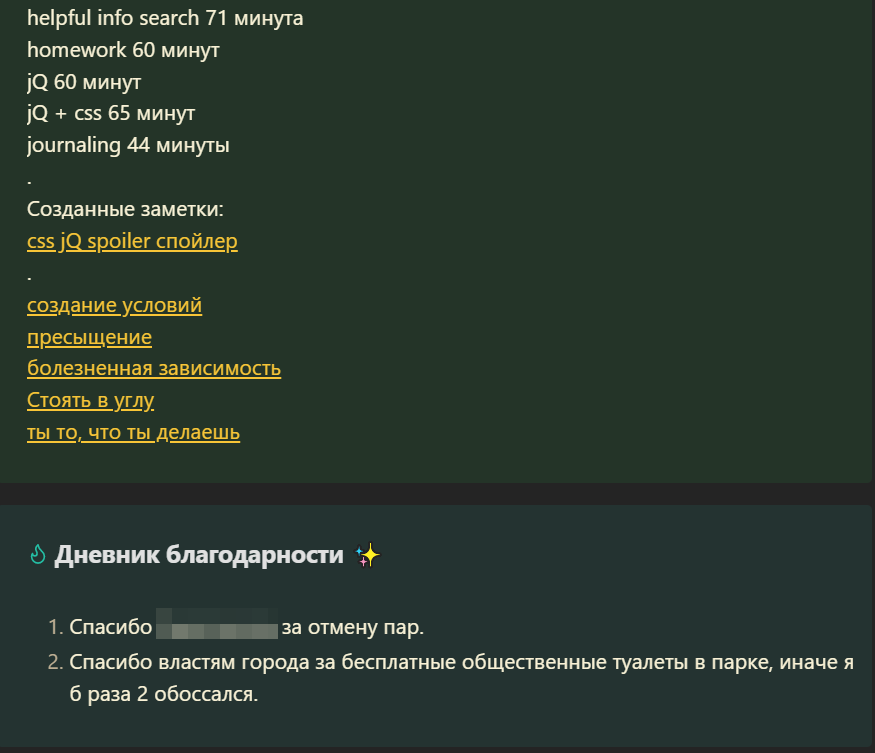Select the 'Дневник благодарности' heading
Screen dimensions: 875x753
[x=199, y=555]
